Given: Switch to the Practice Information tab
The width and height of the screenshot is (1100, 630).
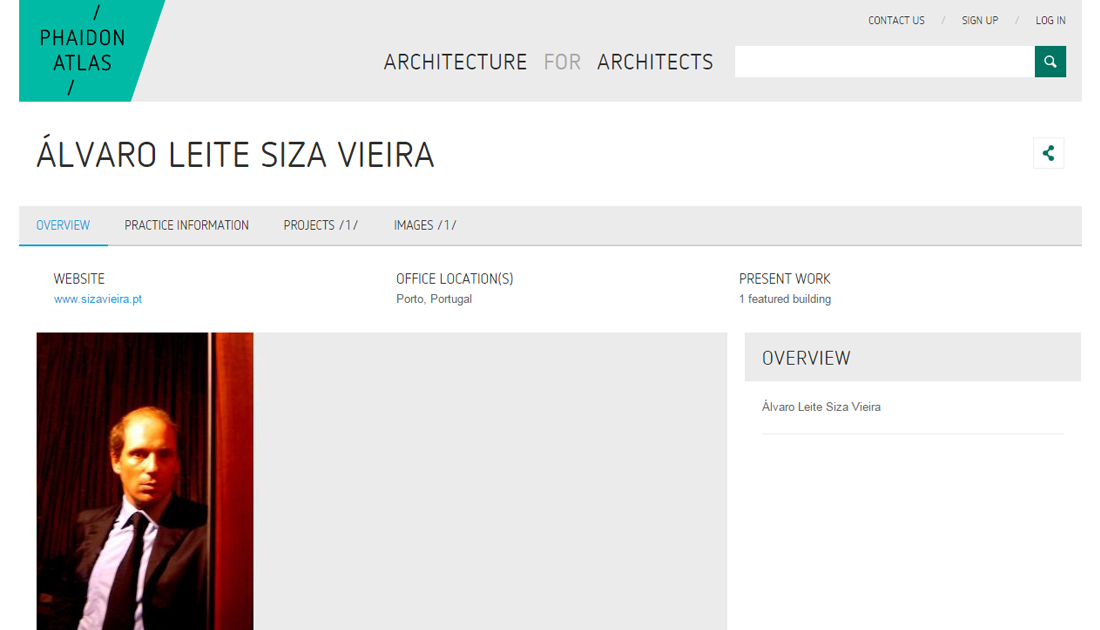Looking at the screenshot, I should point(187,225).
